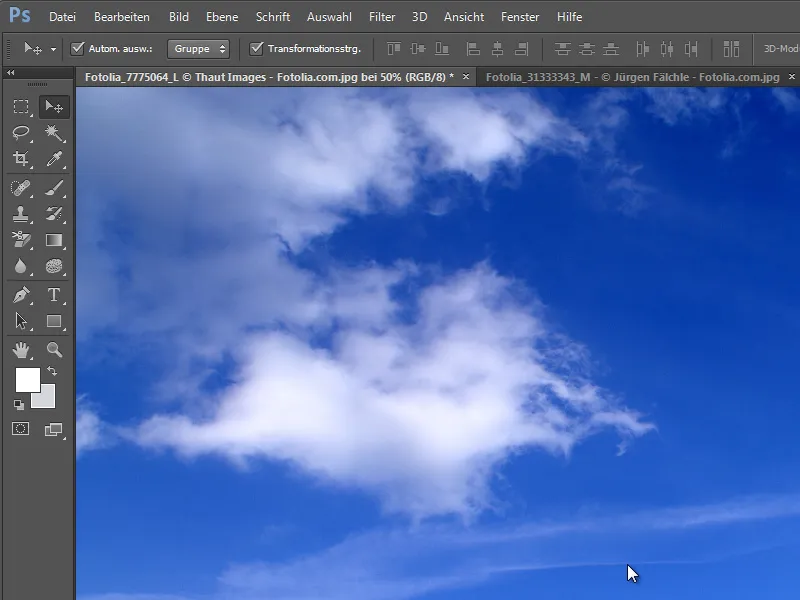The image size is (800, 600).
Task: Align horizontal centers button
Action: tap(497, 49)
